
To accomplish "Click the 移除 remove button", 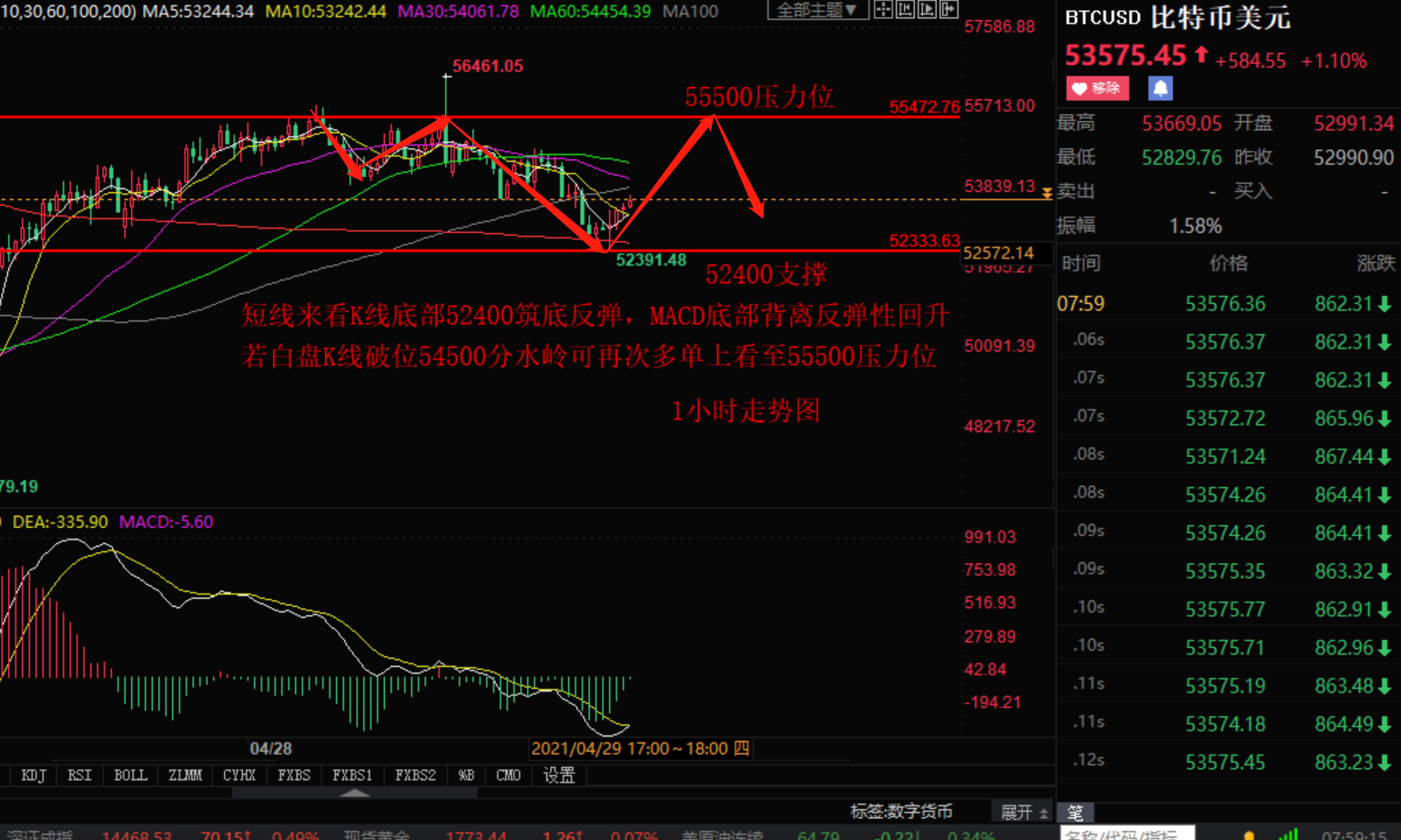I will pyautogui.click(x=1097, y=88).
